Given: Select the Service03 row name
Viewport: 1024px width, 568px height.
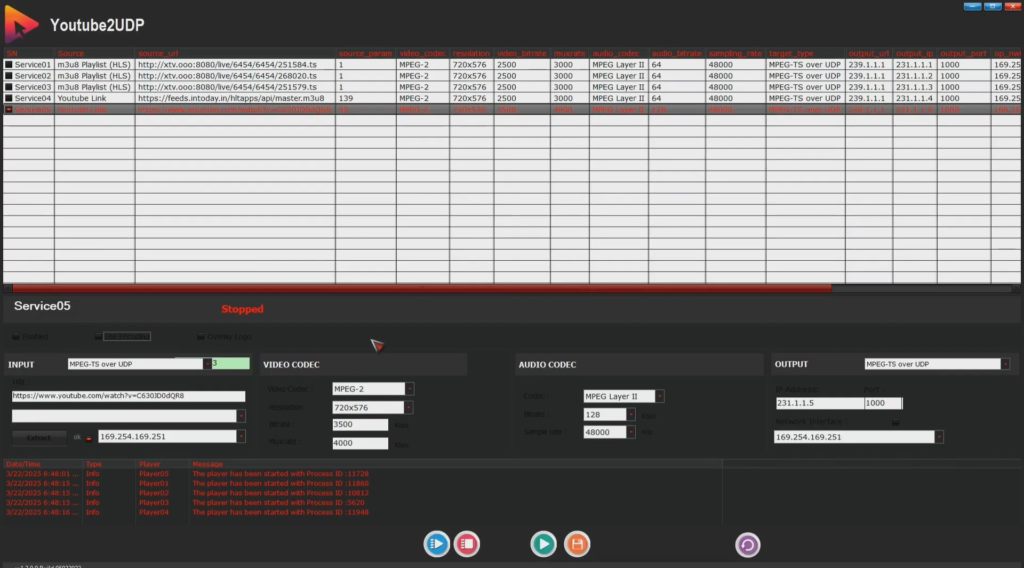Looking at the screenshot, I should (33, 87).
